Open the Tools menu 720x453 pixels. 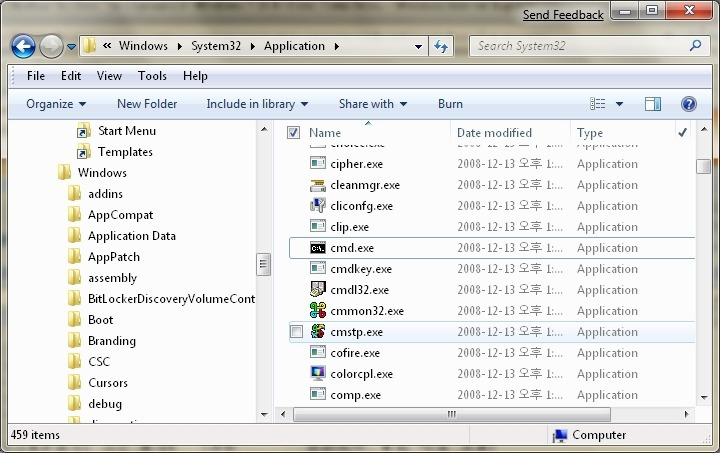point(152,76)
